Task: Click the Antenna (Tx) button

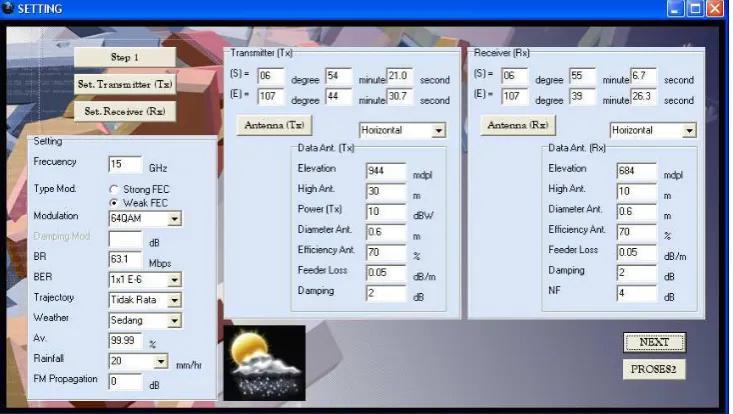Action: 274,125
